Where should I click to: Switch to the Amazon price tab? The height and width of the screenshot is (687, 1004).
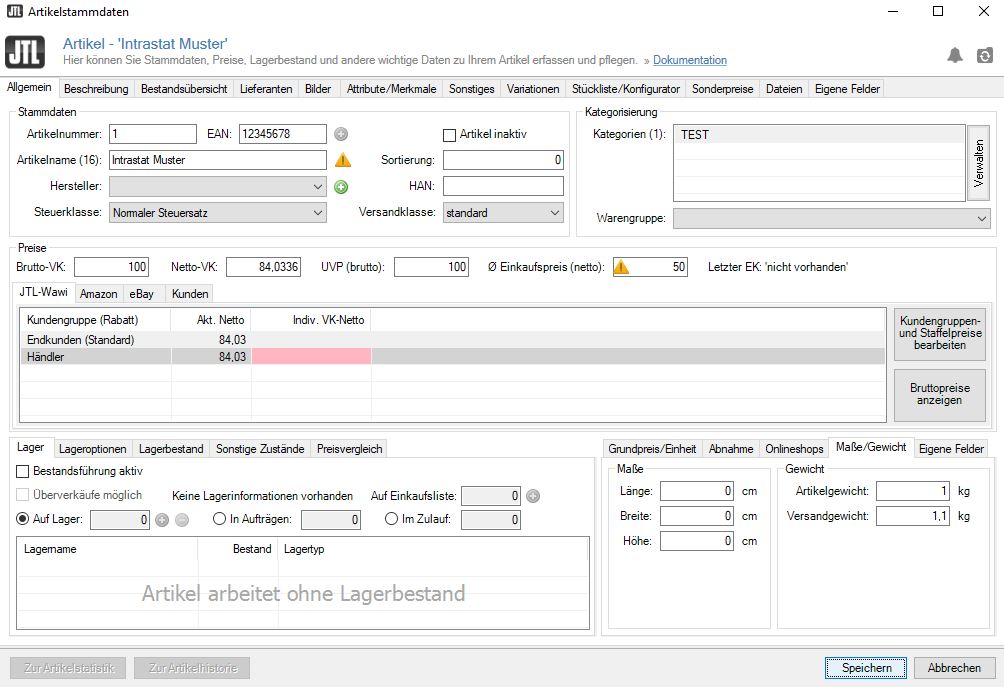click(99, 294)
